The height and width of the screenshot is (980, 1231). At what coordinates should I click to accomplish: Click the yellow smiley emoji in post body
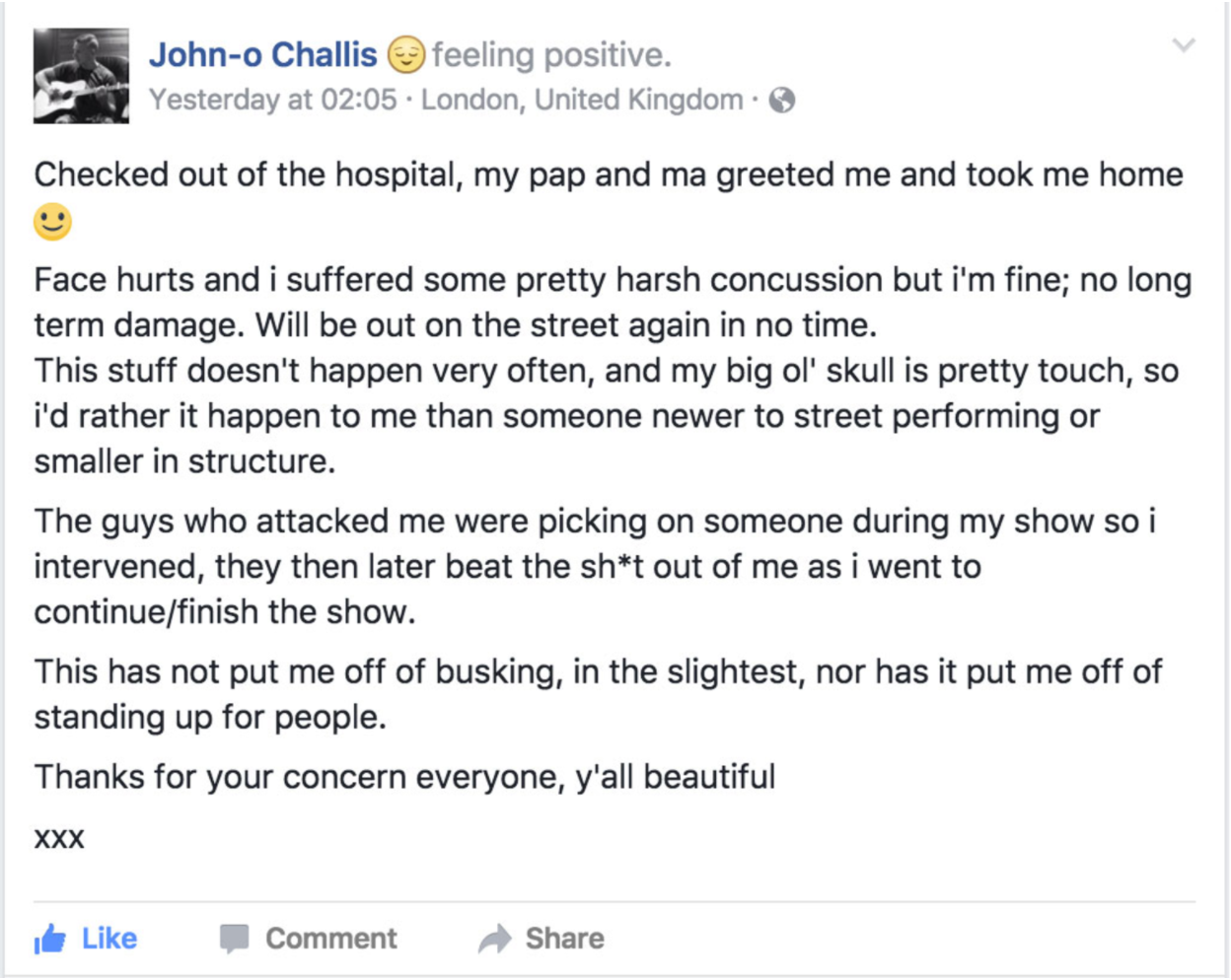(53, 222)
